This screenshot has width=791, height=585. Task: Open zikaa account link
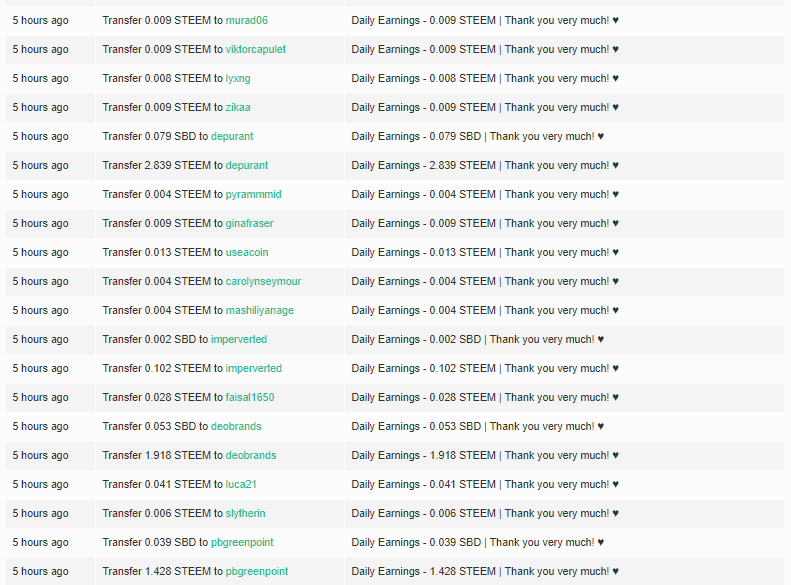pos(238,107)
